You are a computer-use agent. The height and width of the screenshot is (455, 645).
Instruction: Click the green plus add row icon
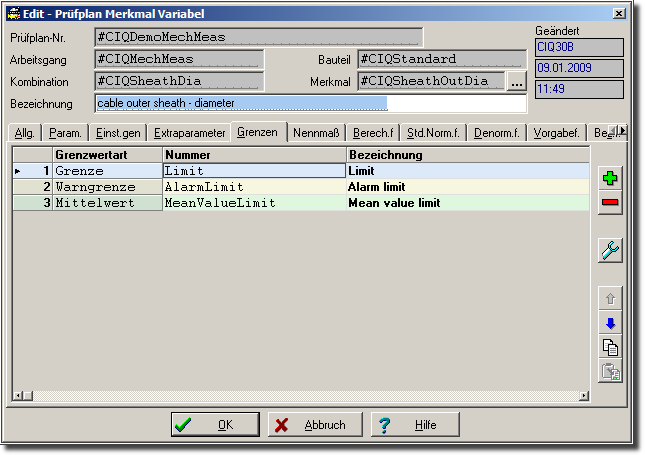click(x=610, y=179)
